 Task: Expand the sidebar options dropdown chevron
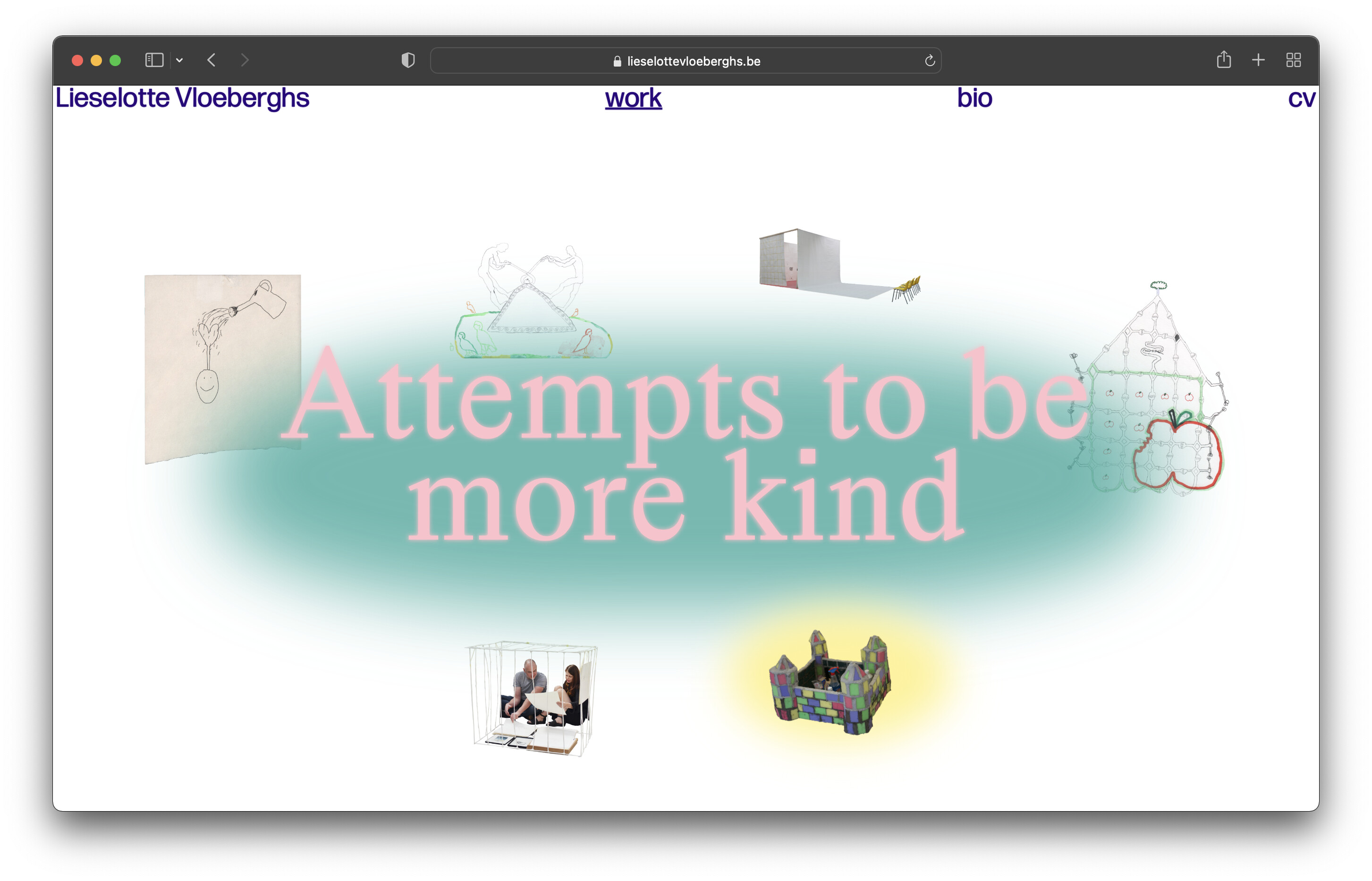[179, 60]
